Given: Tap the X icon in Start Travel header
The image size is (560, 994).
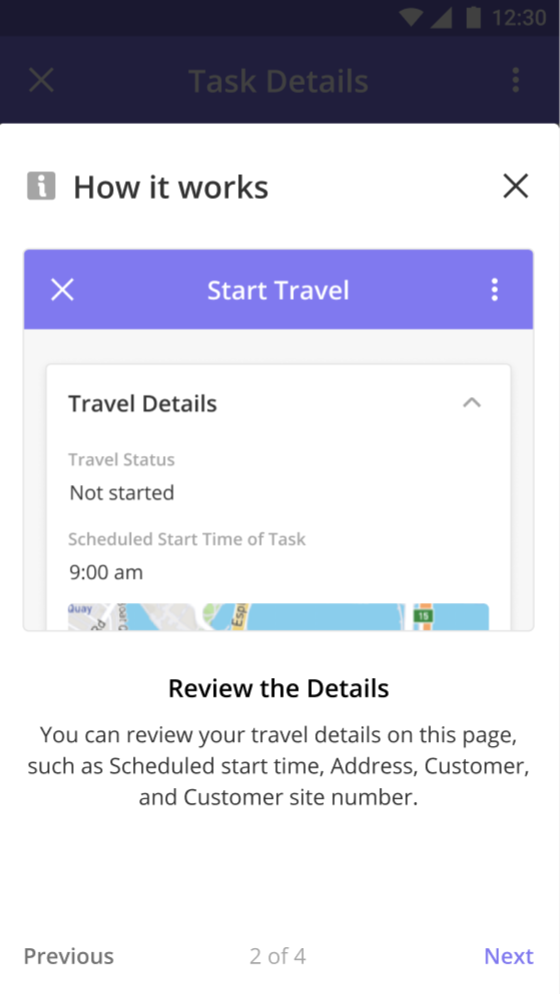Looking at the screenshot, I should [62, 290].
